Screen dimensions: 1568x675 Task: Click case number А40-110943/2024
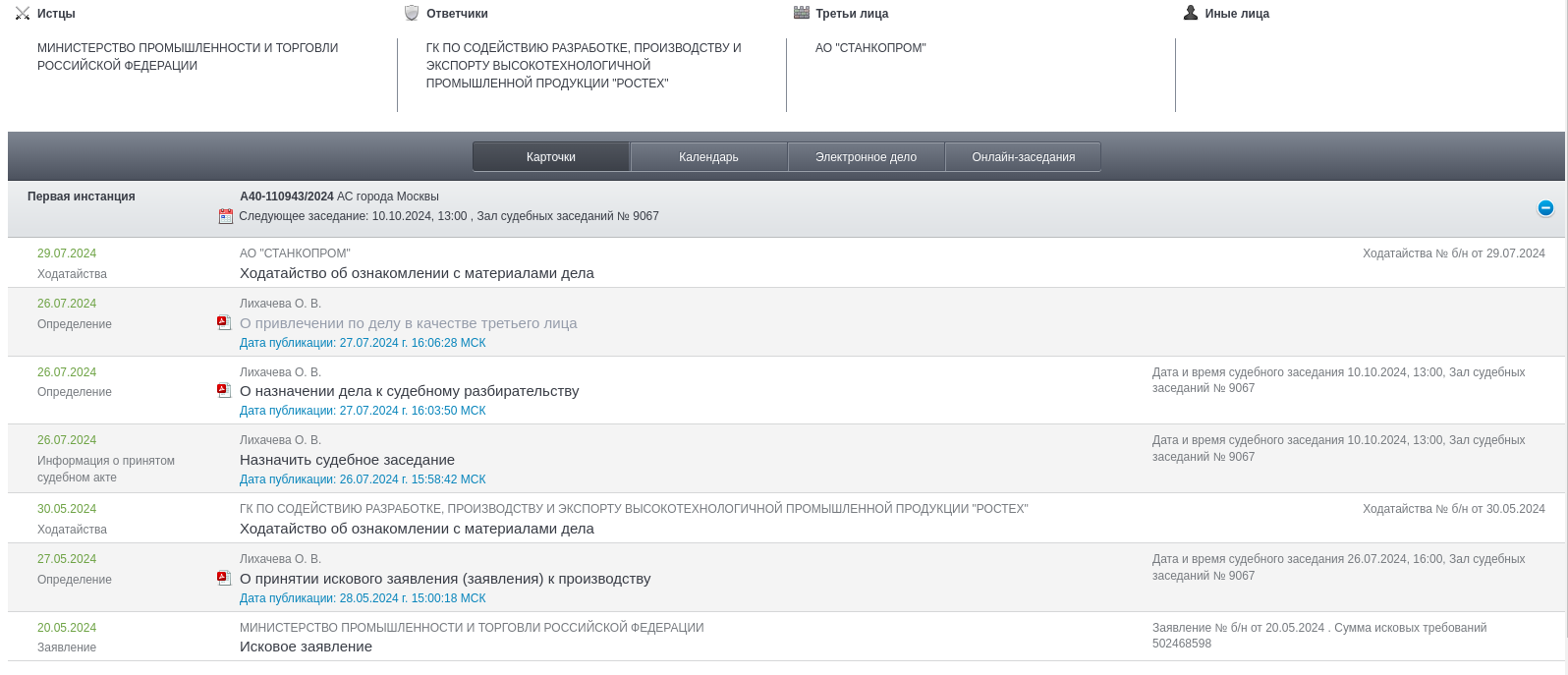[286, 197]
